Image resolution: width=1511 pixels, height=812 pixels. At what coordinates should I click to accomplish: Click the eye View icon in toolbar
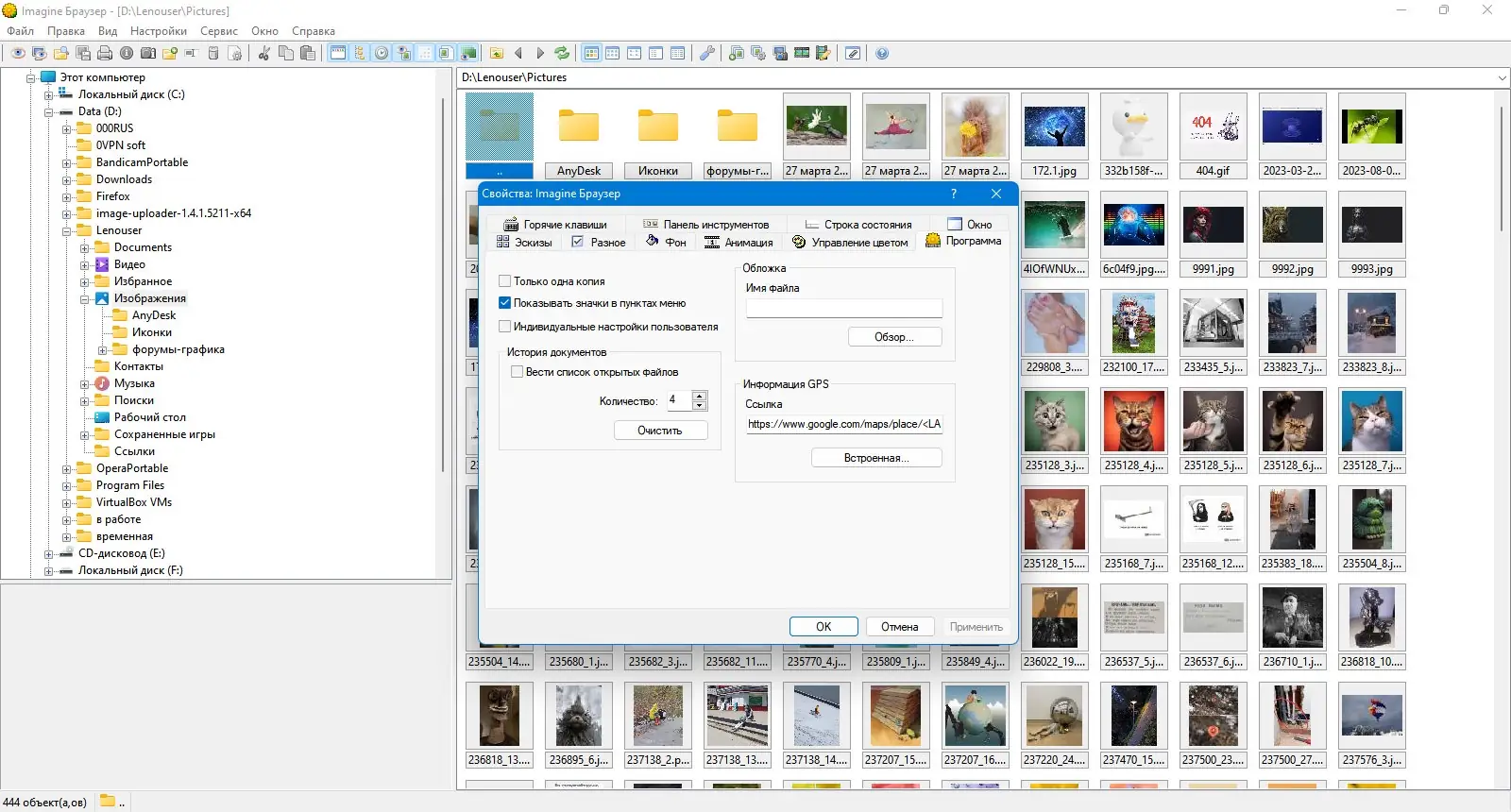18,54
